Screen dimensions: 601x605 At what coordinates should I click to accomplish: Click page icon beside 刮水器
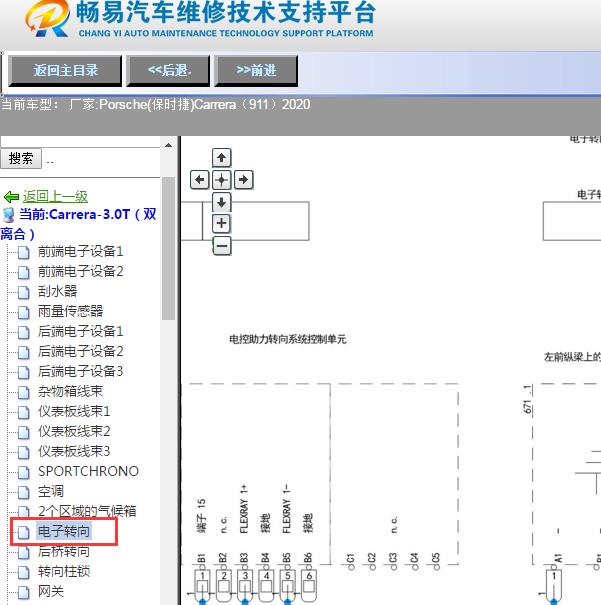[x=24, y=292]
